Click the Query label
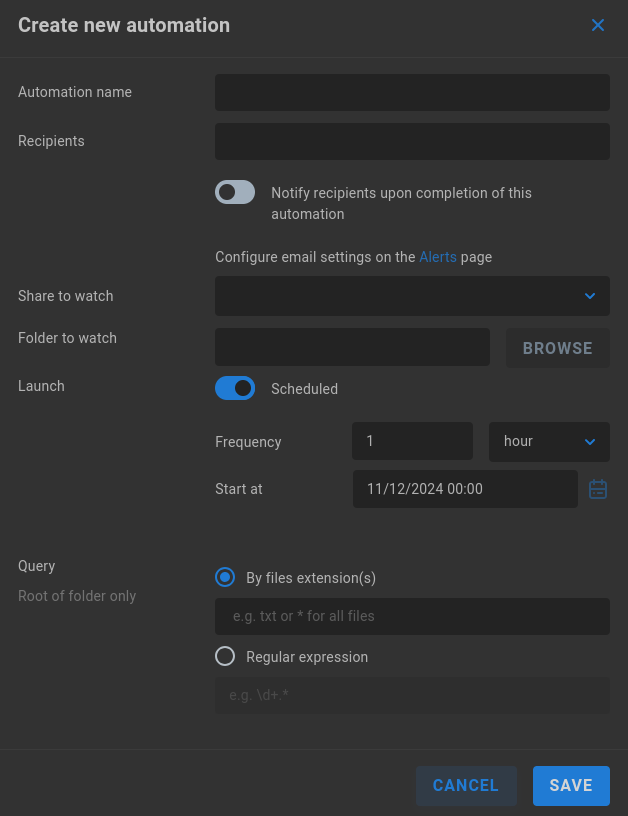Image resolution: width=628 pixels, height=816 pixels. [36, 566]
